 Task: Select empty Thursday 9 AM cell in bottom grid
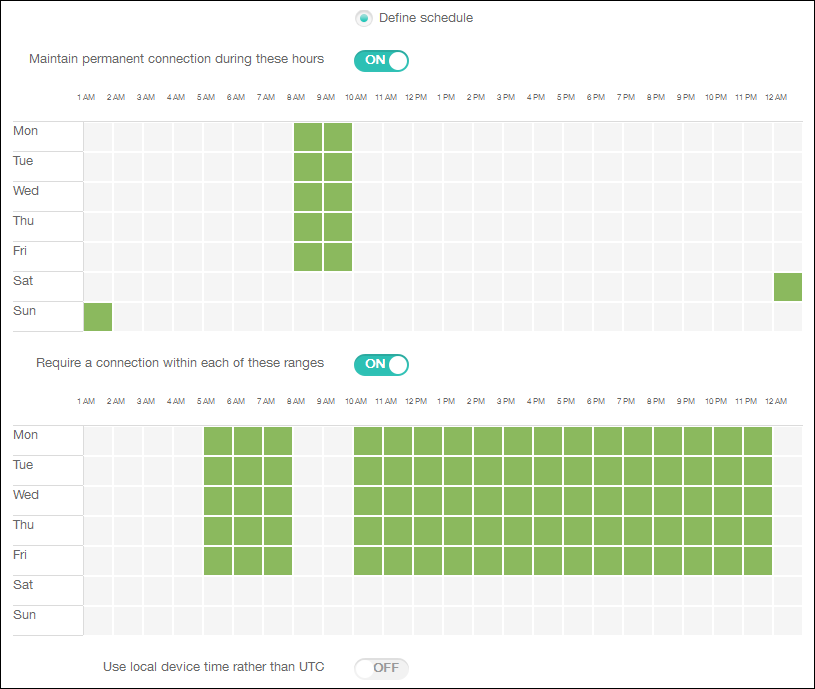pos(338,531)
